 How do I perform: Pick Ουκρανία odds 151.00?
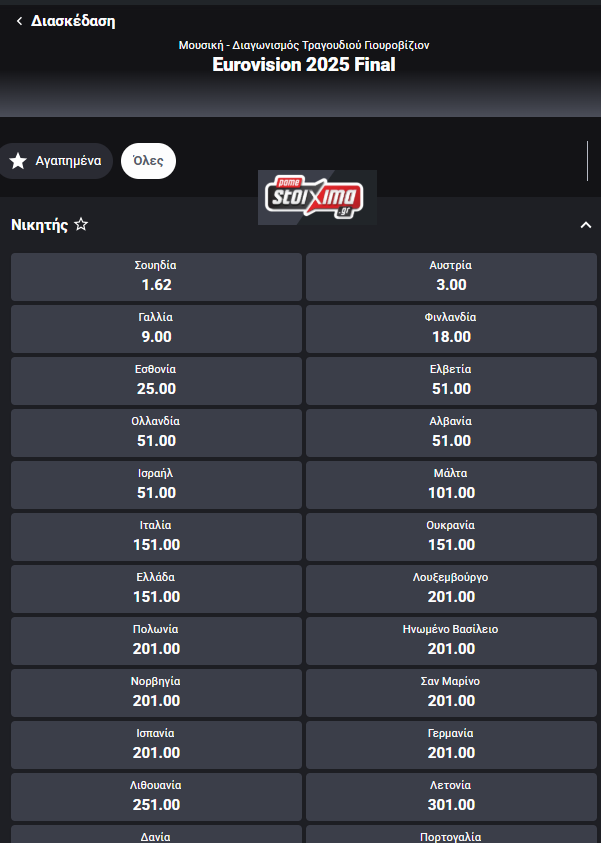click(451, 537)
